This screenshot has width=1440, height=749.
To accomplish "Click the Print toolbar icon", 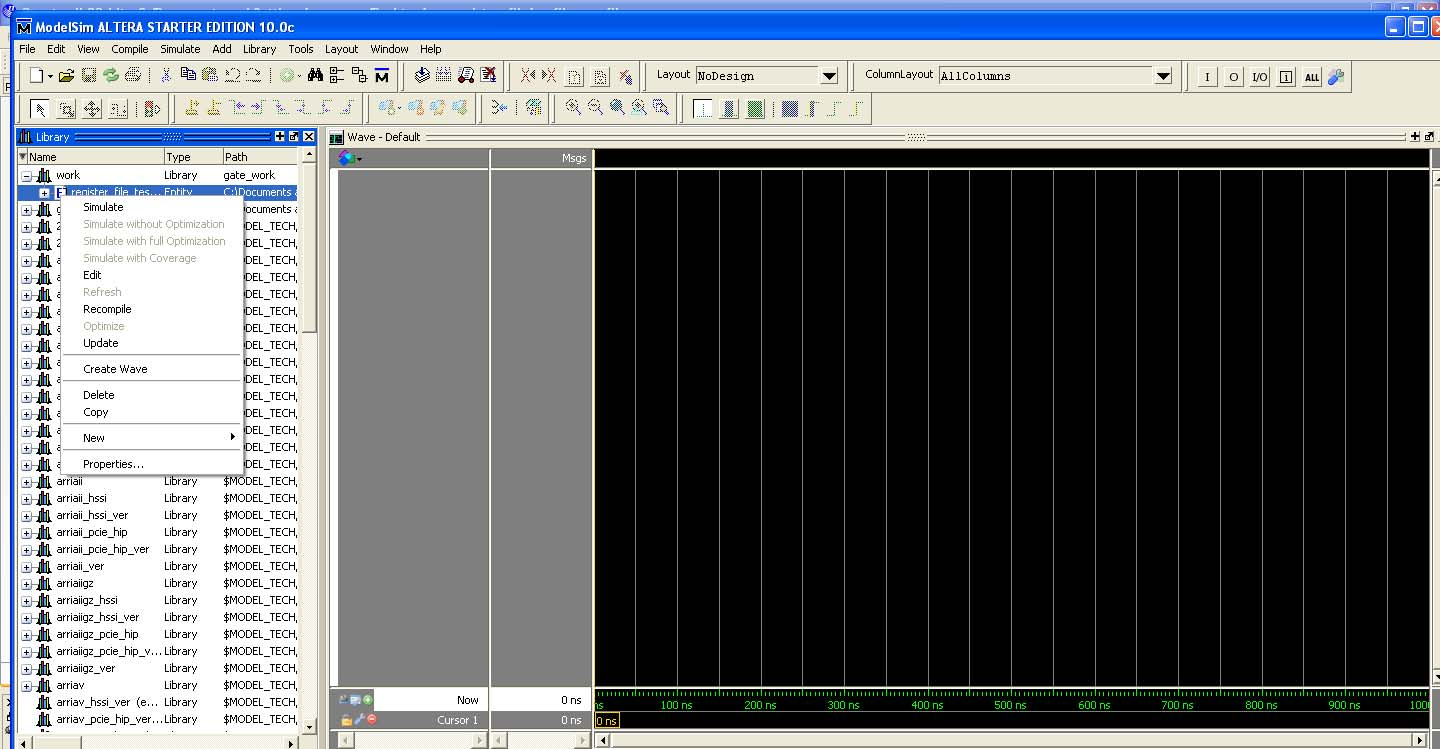I will (134, 75).
